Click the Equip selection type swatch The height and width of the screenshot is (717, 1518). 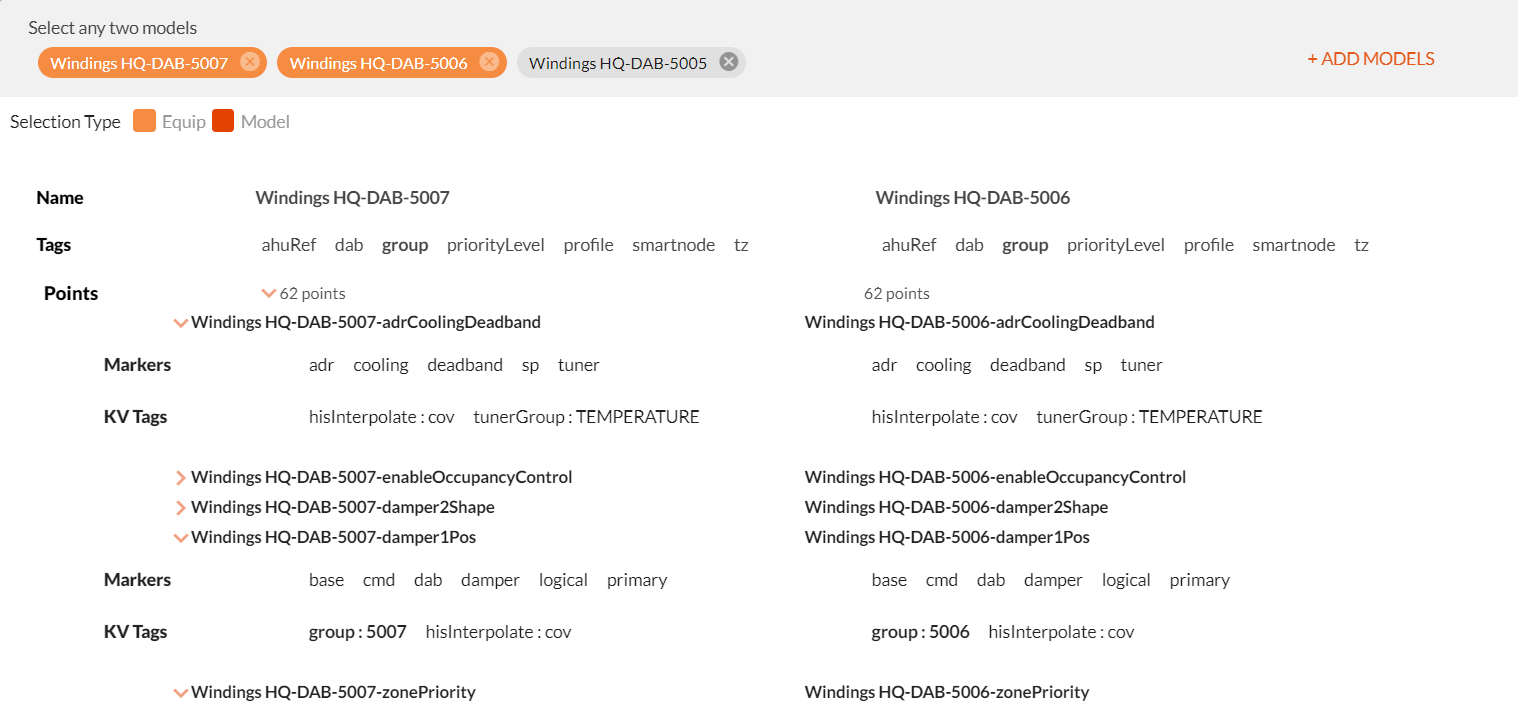point(144,120)
